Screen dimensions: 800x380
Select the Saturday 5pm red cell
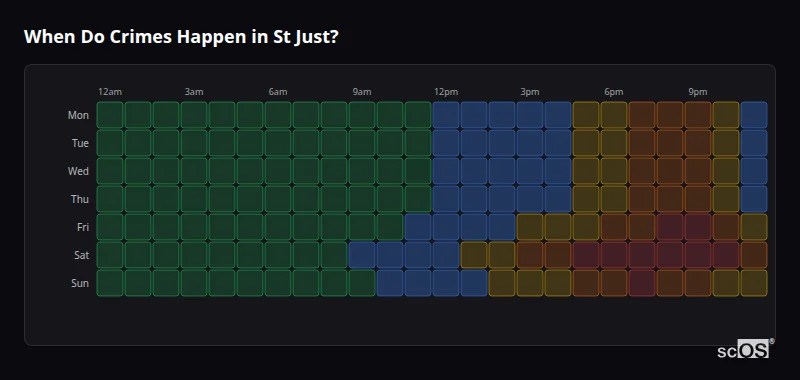point(586,255)
